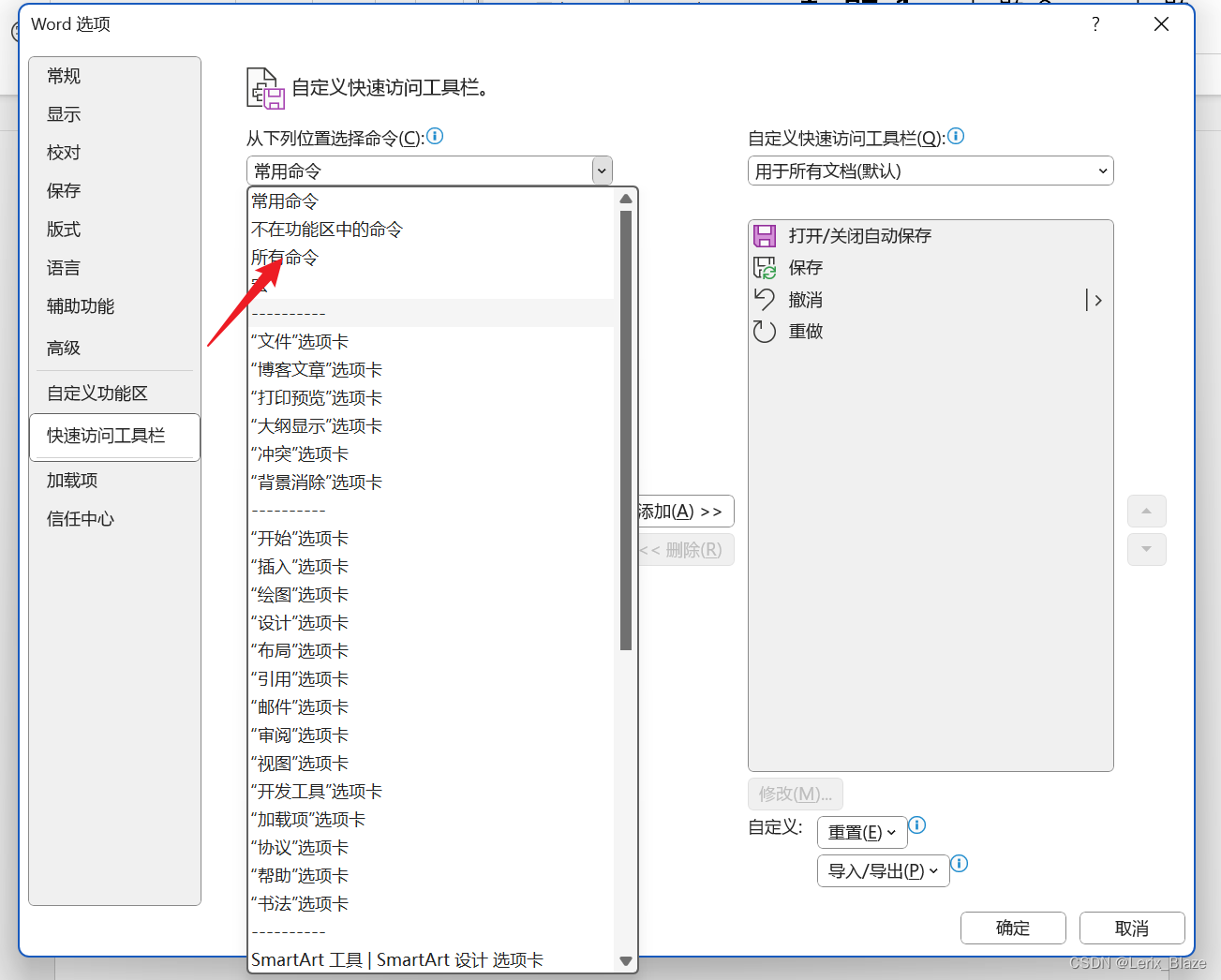
Task: Choose “视图”选项卡 entry
Action: [x=432, y=764]
